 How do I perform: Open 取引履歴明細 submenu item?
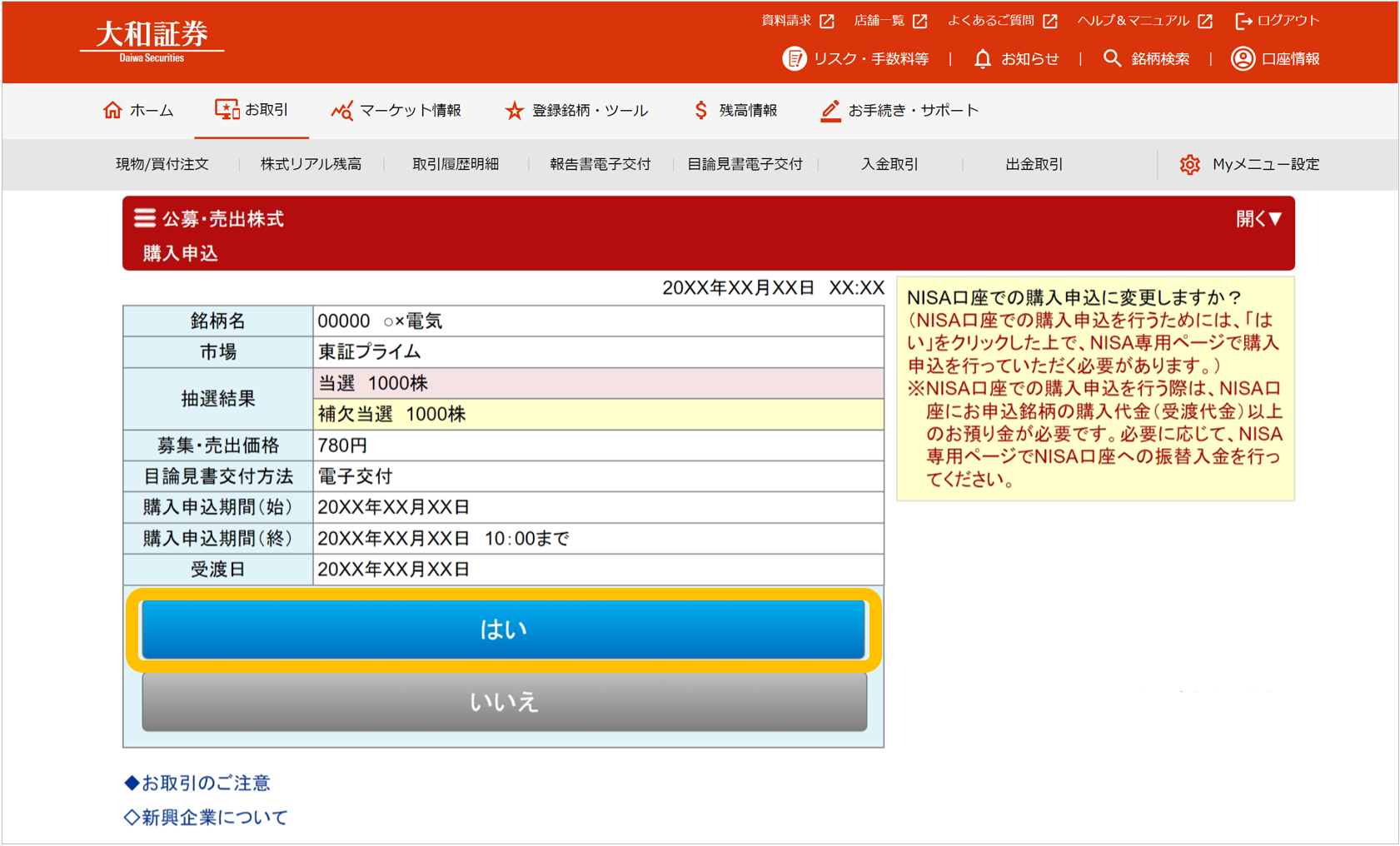click(456, 165)
